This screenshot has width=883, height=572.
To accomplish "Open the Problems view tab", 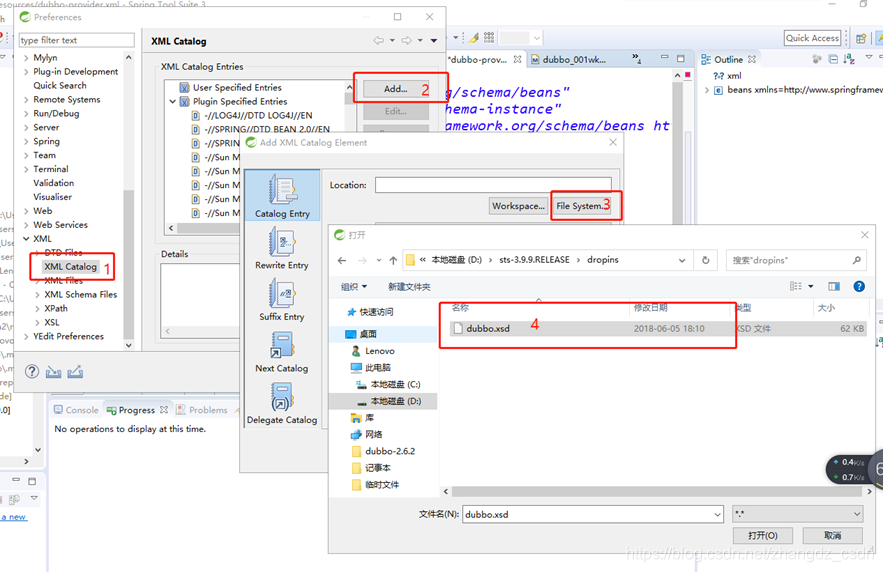I will (202, 410).
